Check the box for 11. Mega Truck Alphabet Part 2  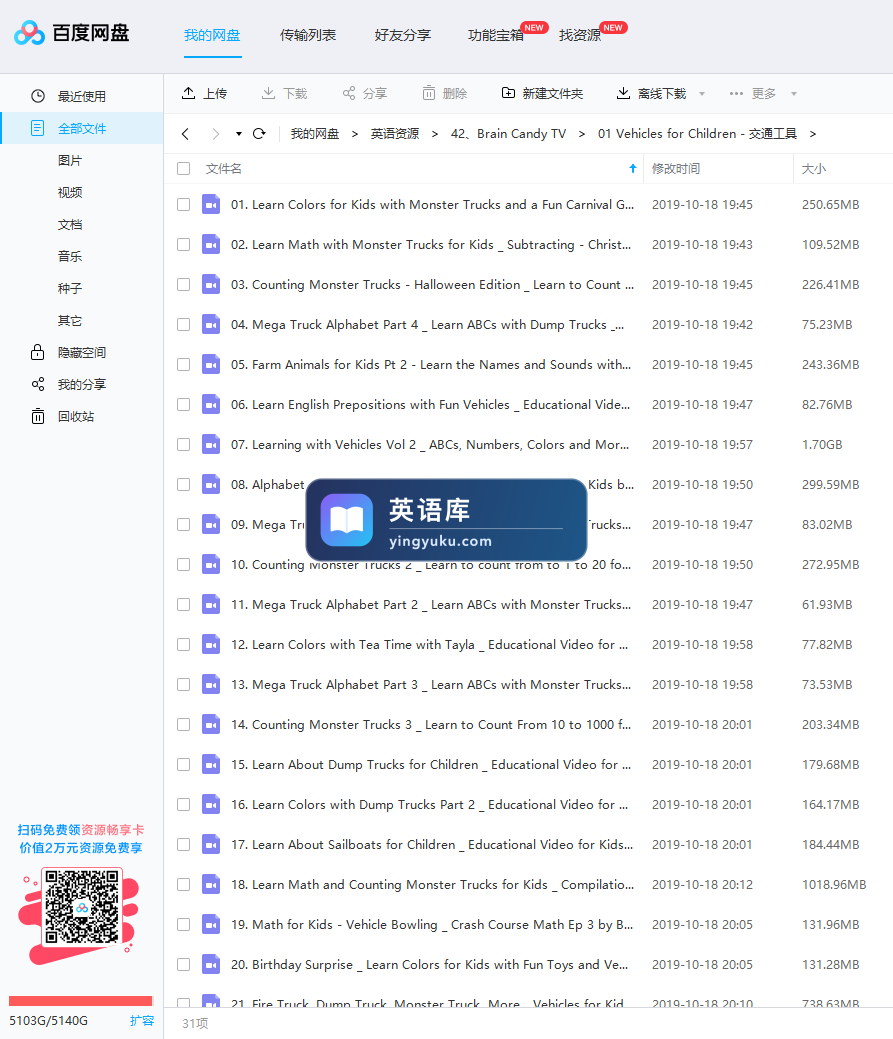click(184, 604)
